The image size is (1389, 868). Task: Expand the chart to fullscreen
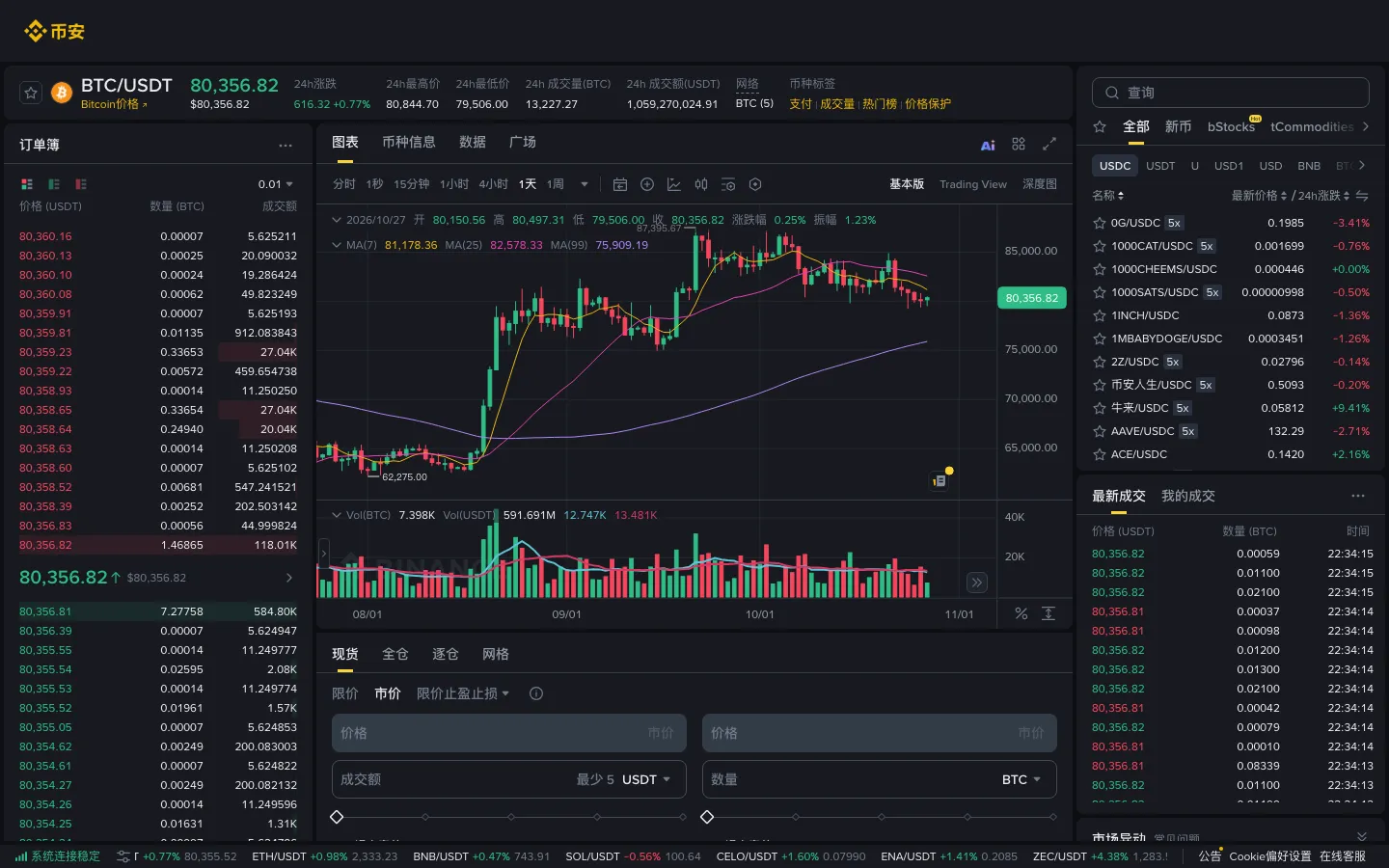[x=1049, y=144]
